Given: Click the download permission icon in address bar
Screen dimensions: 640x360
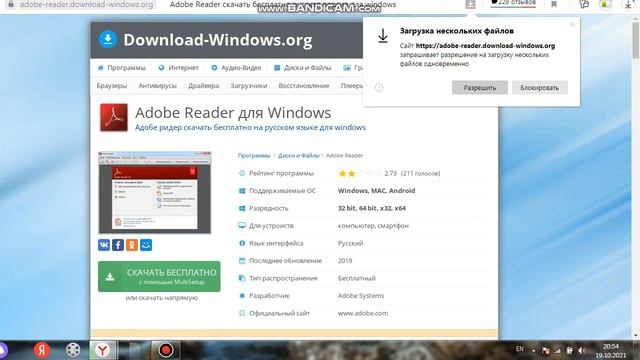Looking at the screenshot, I should coord(470,4).
